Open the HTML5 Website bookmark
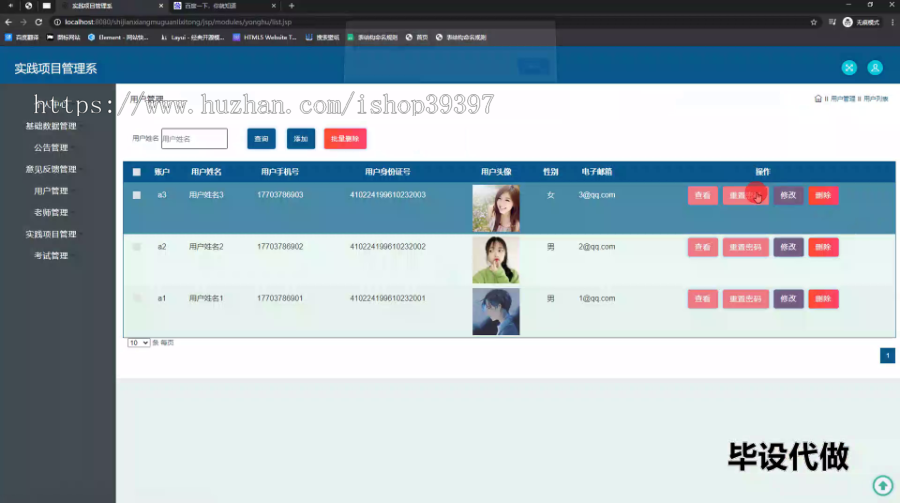The height and width of the screenshot is (503, 900). click(265, 37)
